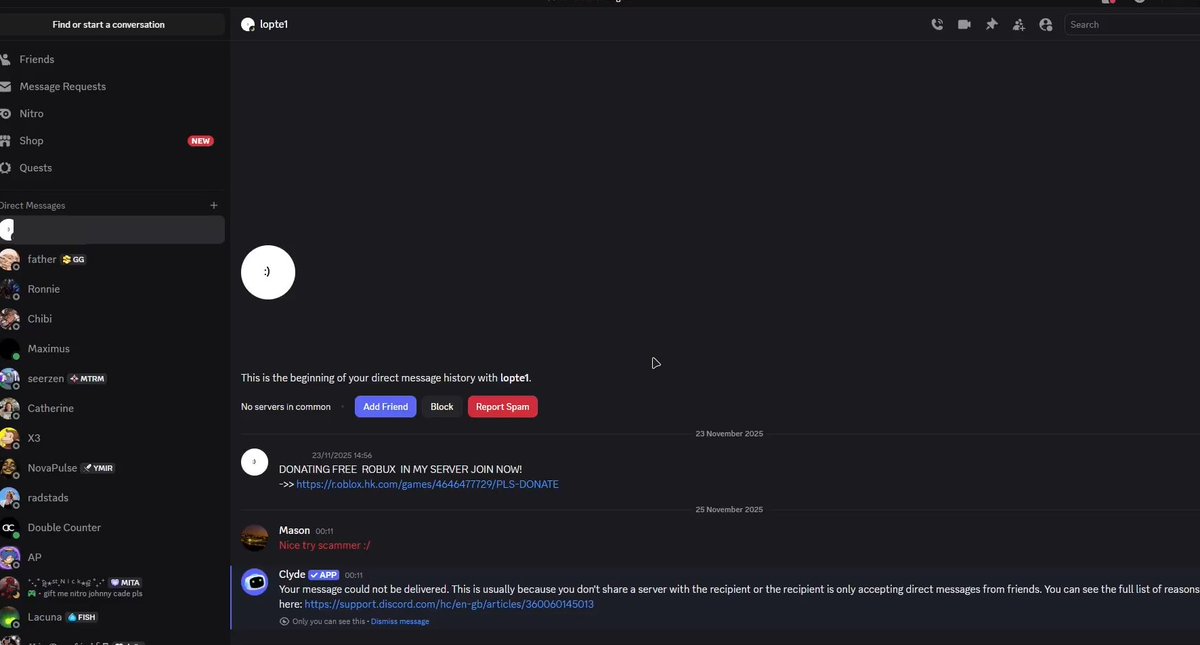Click X3's yellow avatar
Screen dimensions: 1200x645
tap(8, 438)
